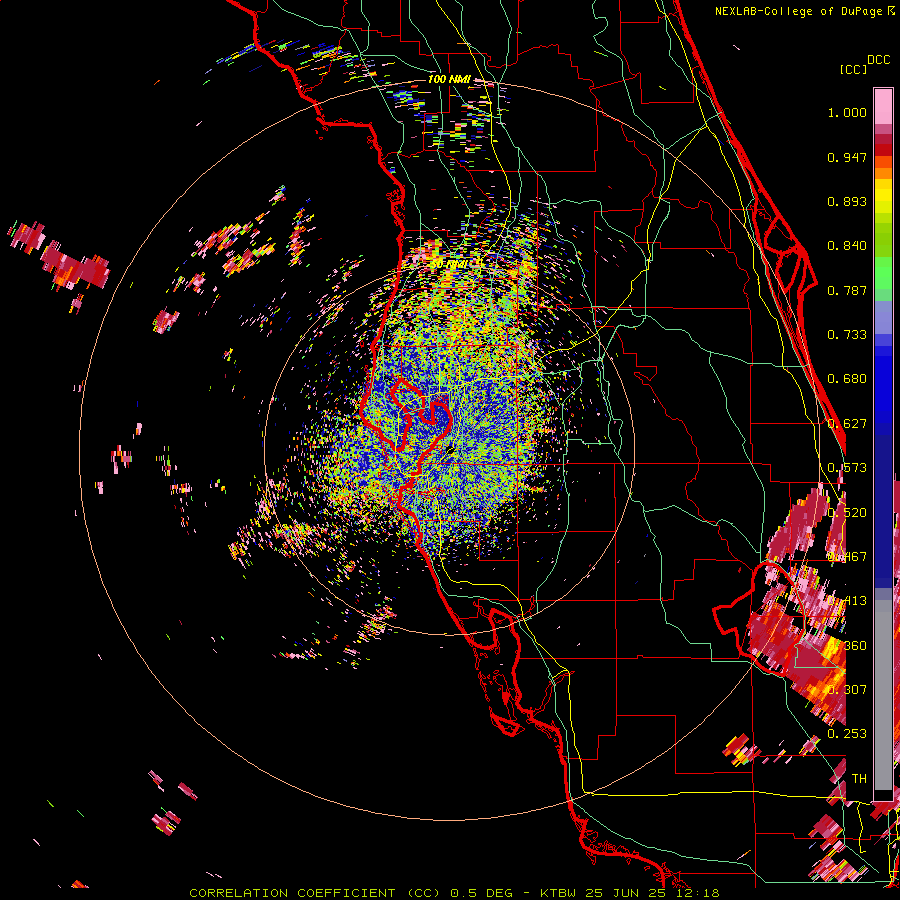Image resolution: width=900 pixels, height=900 pixels.
Task: Select the 0.253 scale value
Action: click(847, 734)
